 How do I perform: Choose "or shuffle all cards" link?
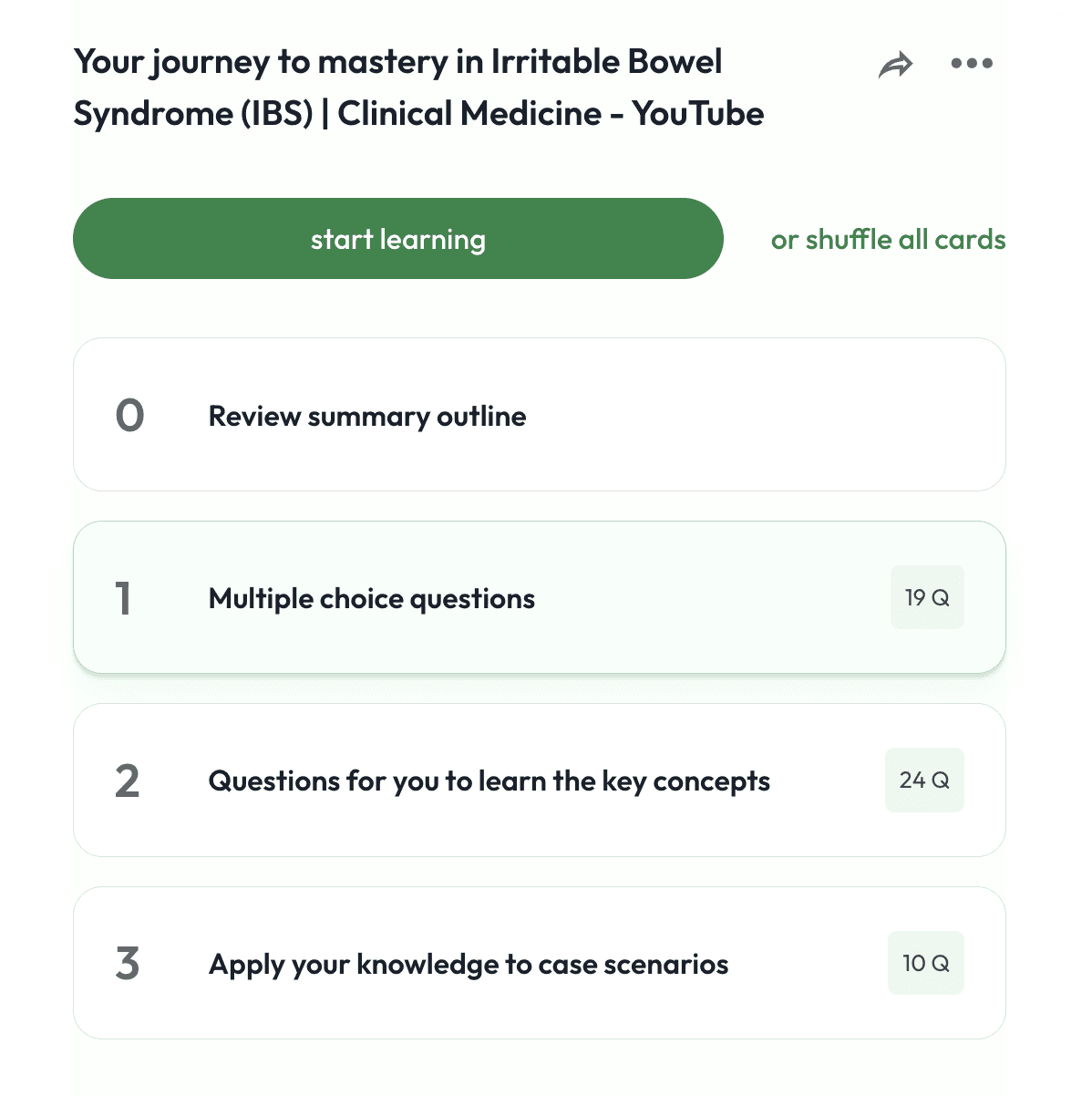[x=888, y=239]
